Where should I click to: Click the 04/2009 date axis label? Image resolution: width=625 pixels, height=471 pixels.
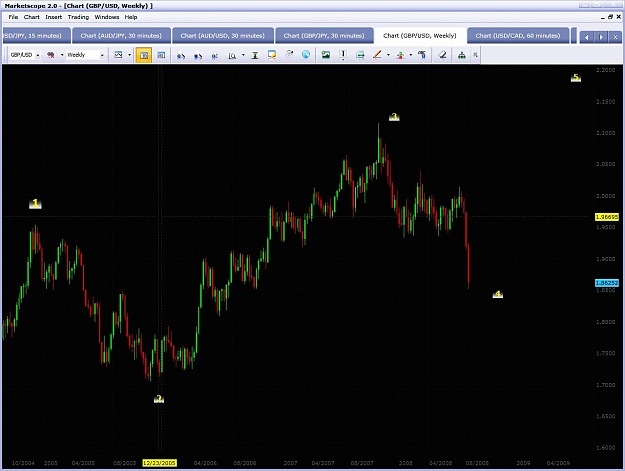(x=558, y=463)
